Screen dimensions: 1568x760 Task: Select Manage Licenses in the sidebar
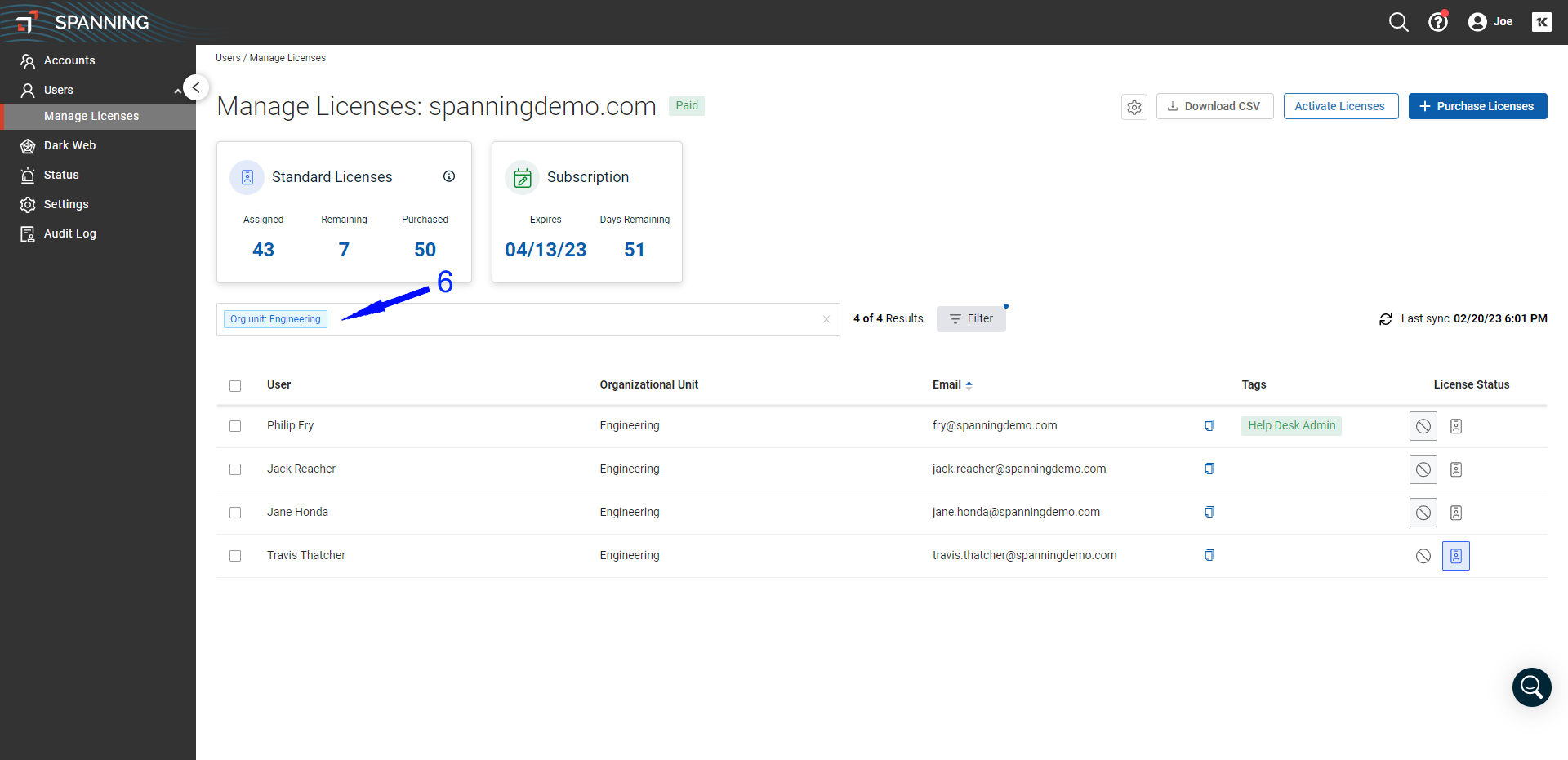tap(98, 116)
